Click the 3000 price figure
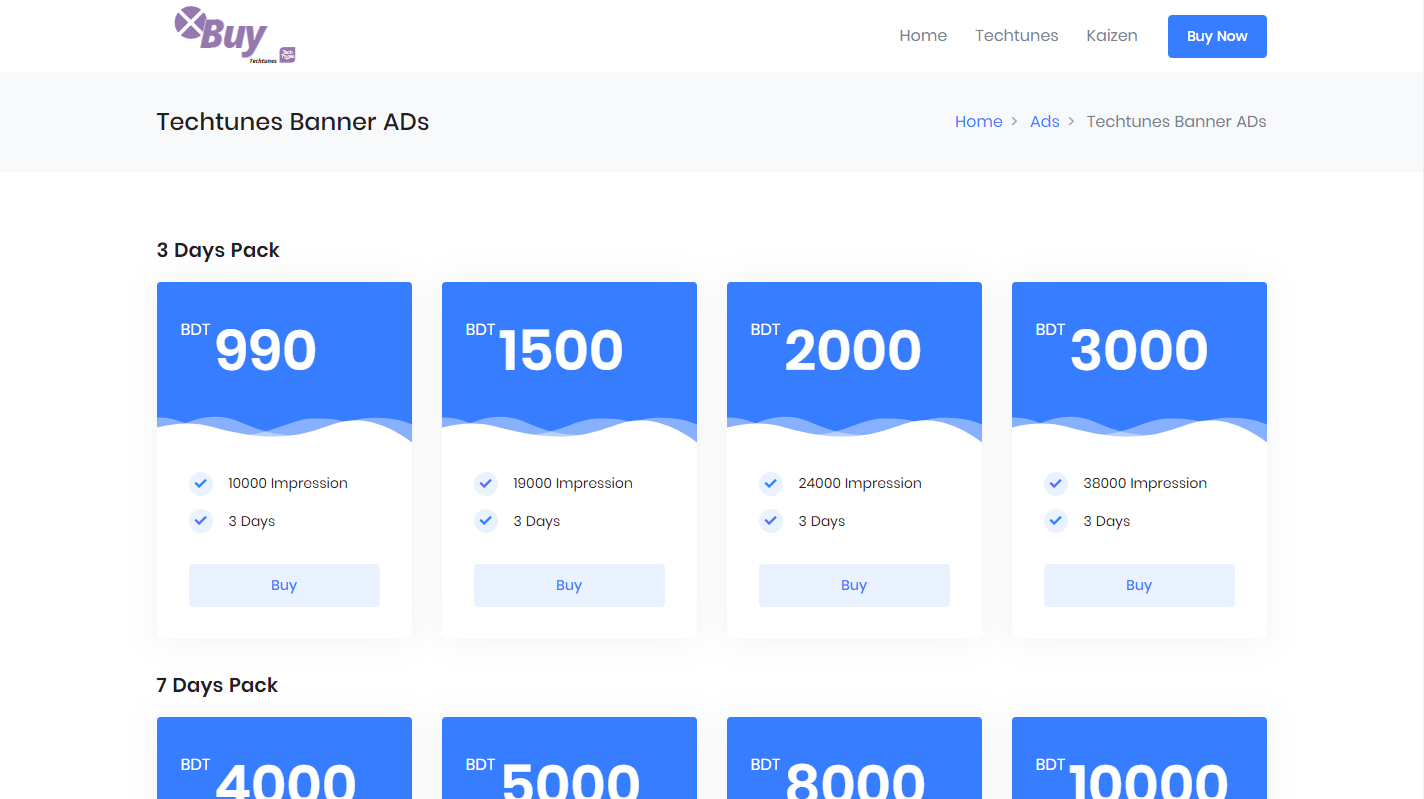Screen dimensions: 1424x799 [1139, 350]
